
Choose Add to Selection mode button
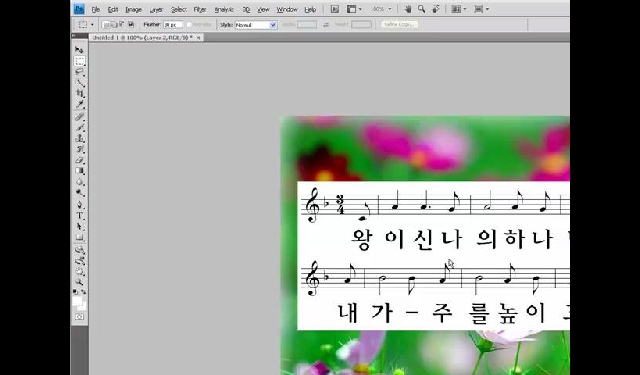click(x=113, y=24)
